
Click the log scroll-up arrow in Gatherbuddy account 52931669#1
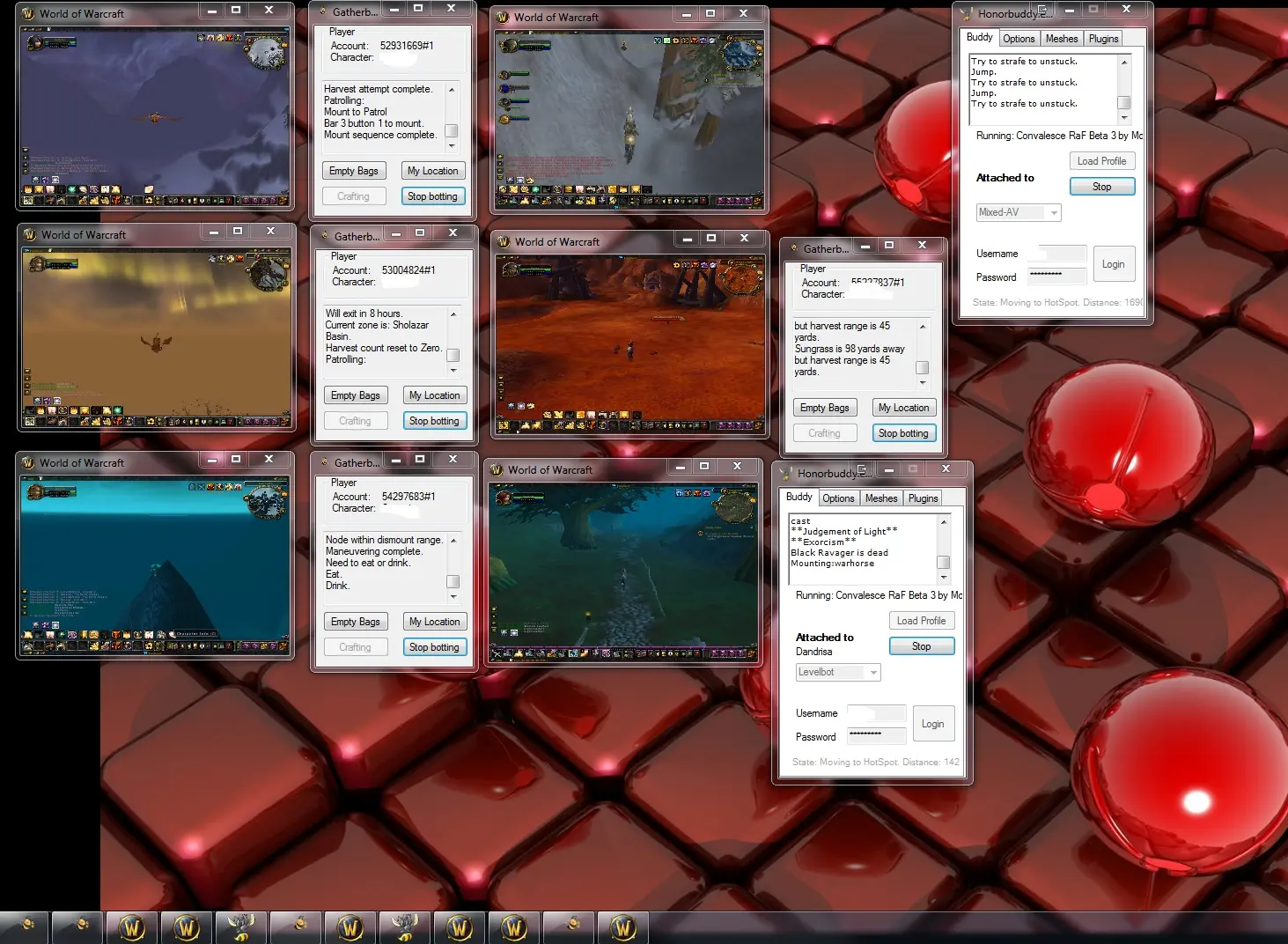click(x=452, y=90)
